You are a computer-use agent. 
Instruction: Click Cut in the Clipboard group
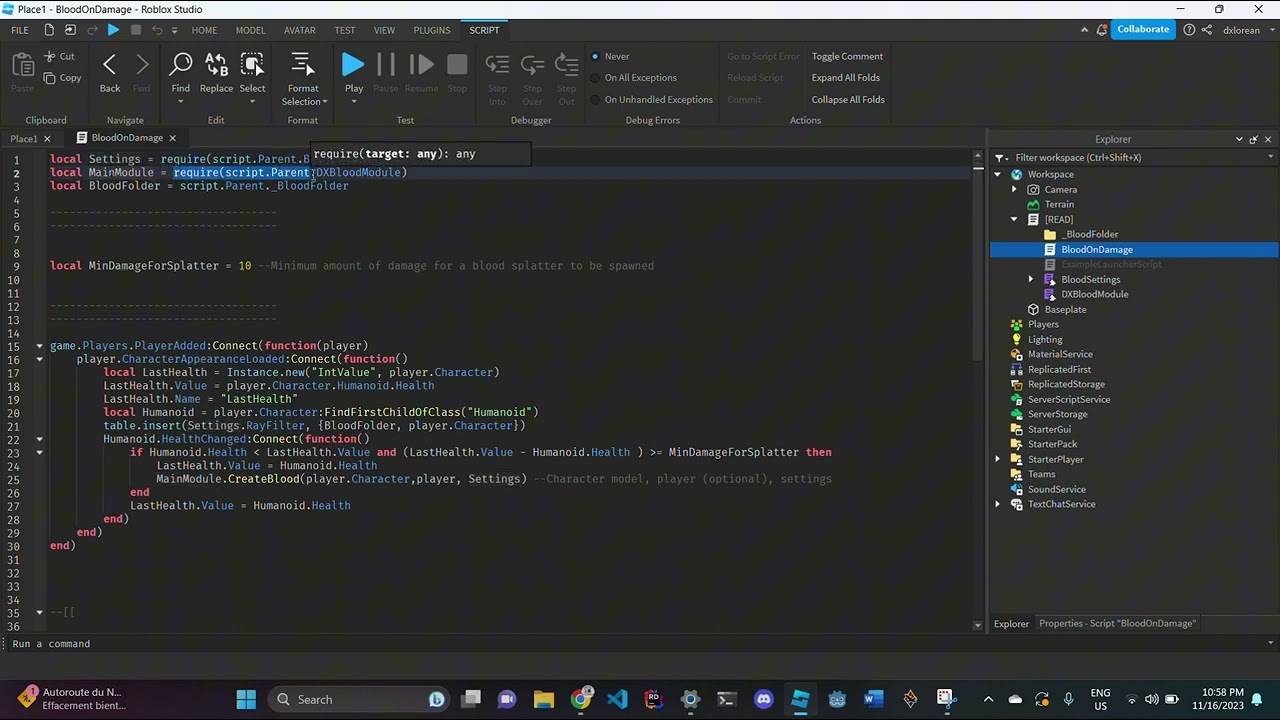click(59, 56)
